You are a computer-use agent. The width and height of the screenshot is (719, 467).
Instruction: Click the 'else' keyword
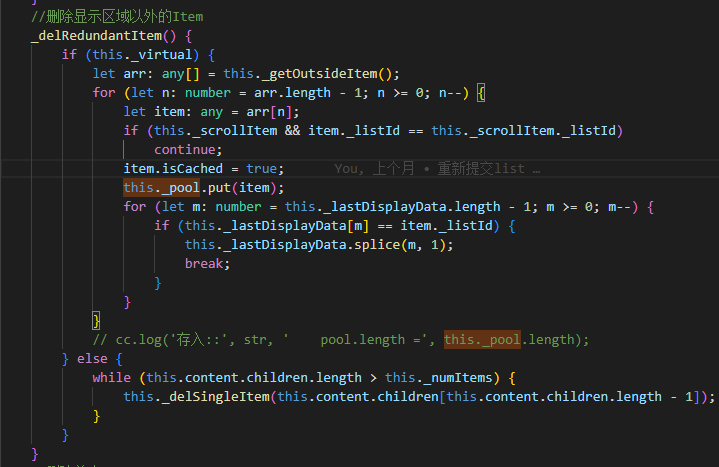(92, 359)
